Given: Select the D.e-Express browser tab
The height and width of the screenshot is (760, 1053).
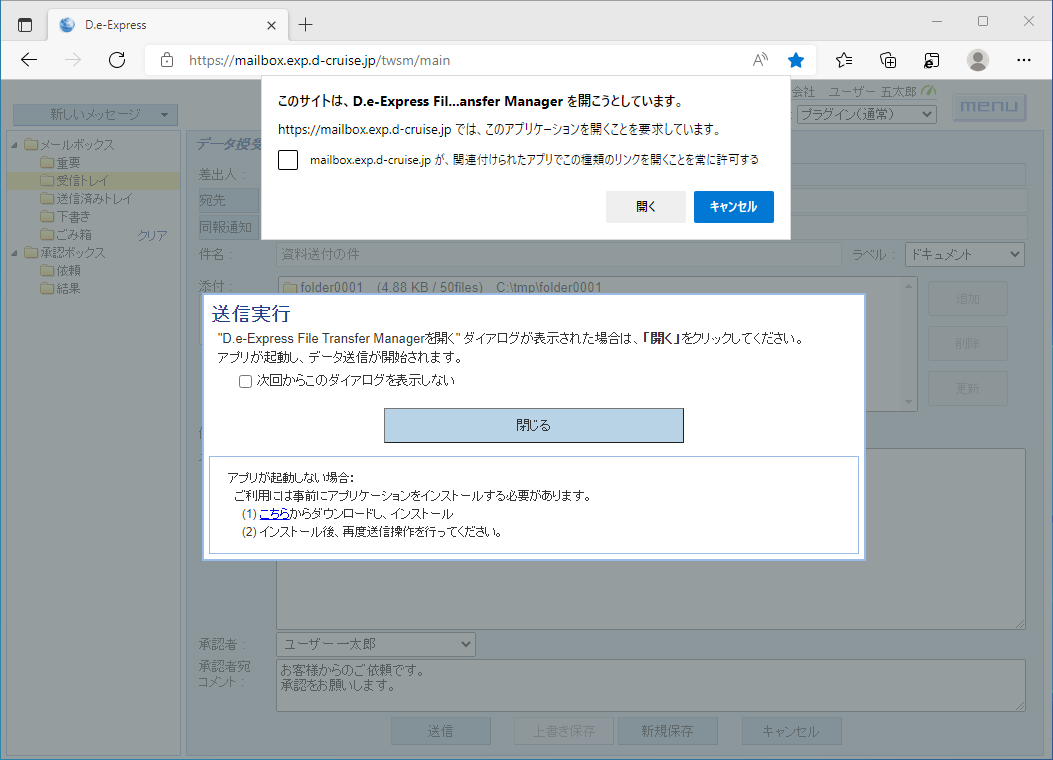Looking at the screenshot, I should (160, 24).
